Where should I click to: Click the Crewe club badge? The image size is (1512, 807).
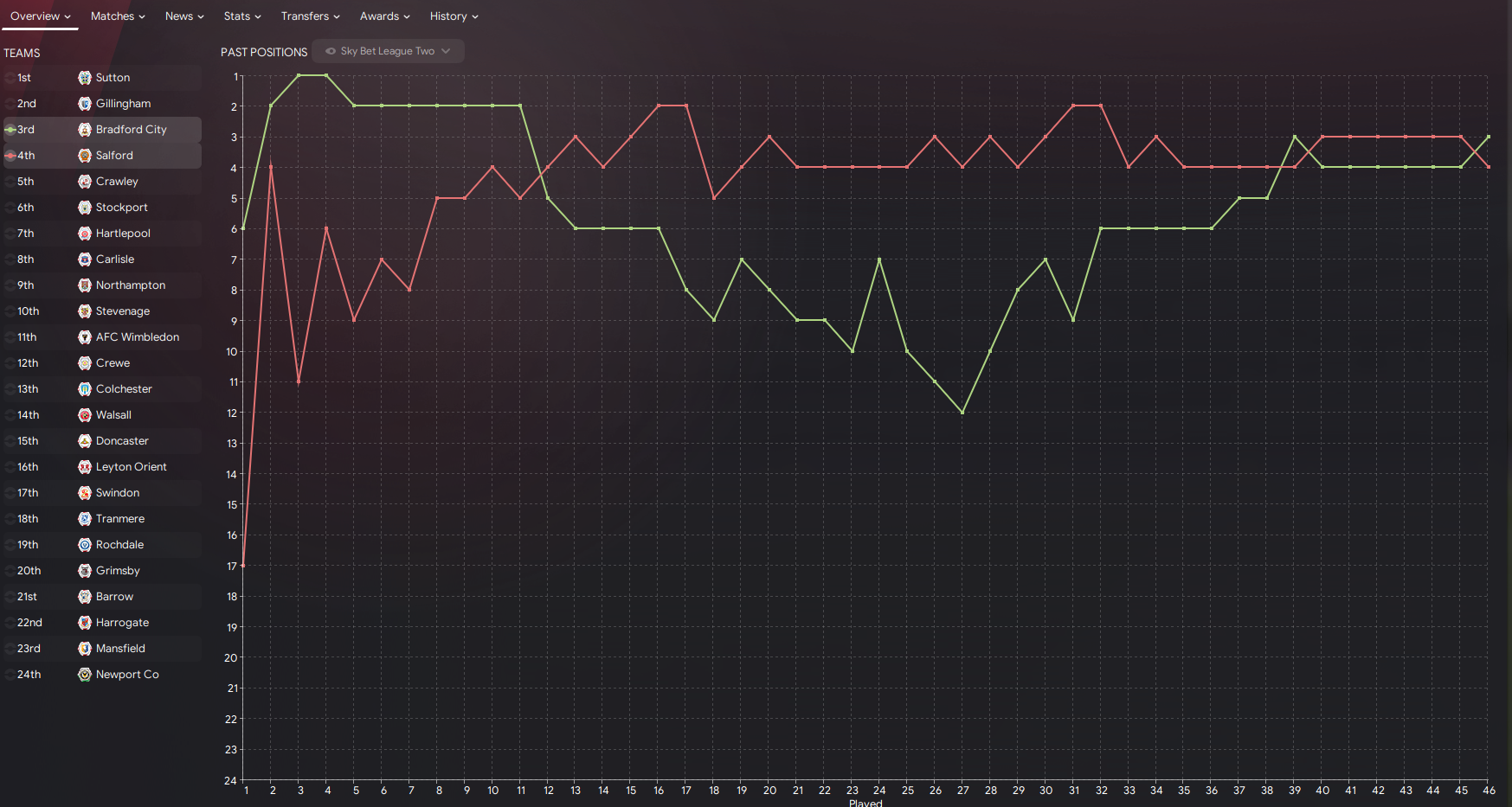point(85,363)
